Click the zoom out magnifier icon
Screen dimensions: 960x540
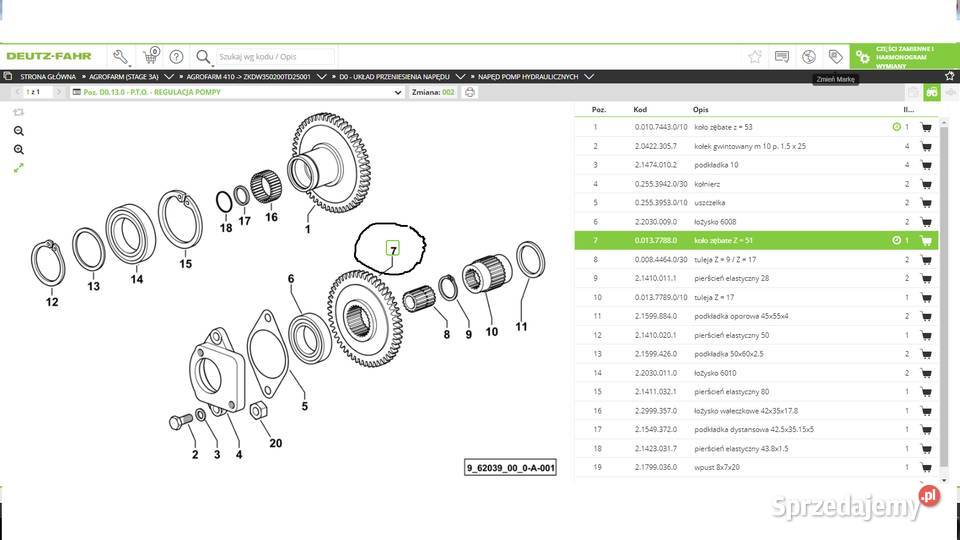(x=19, y=131)
